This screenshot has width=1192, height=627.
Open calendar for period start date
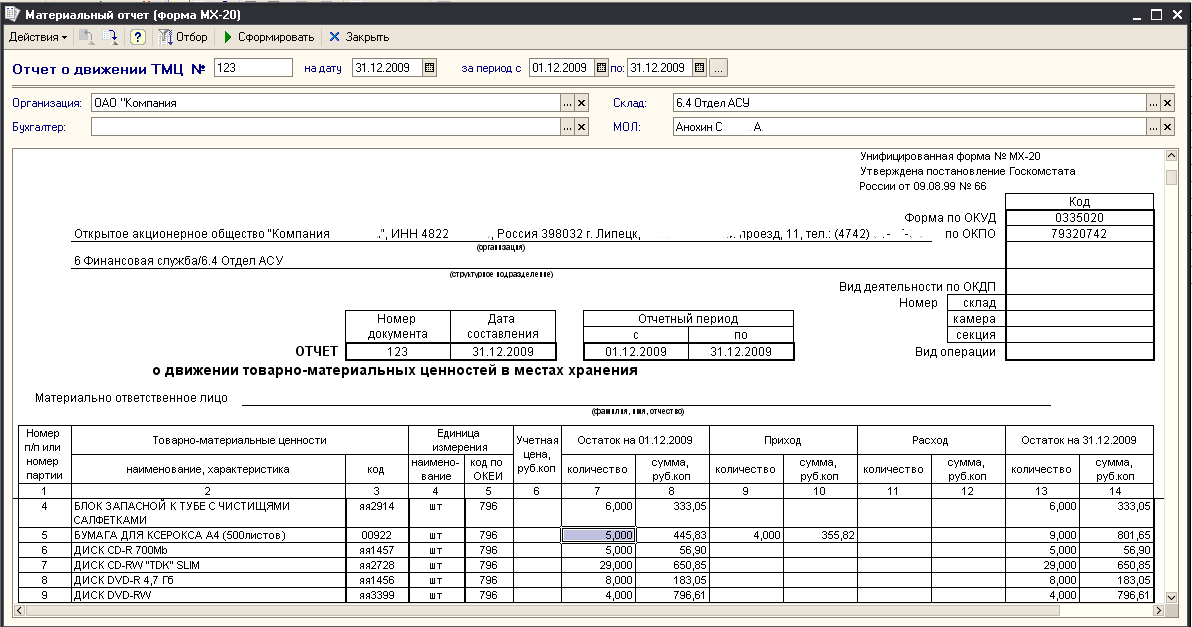pos(601,68)
